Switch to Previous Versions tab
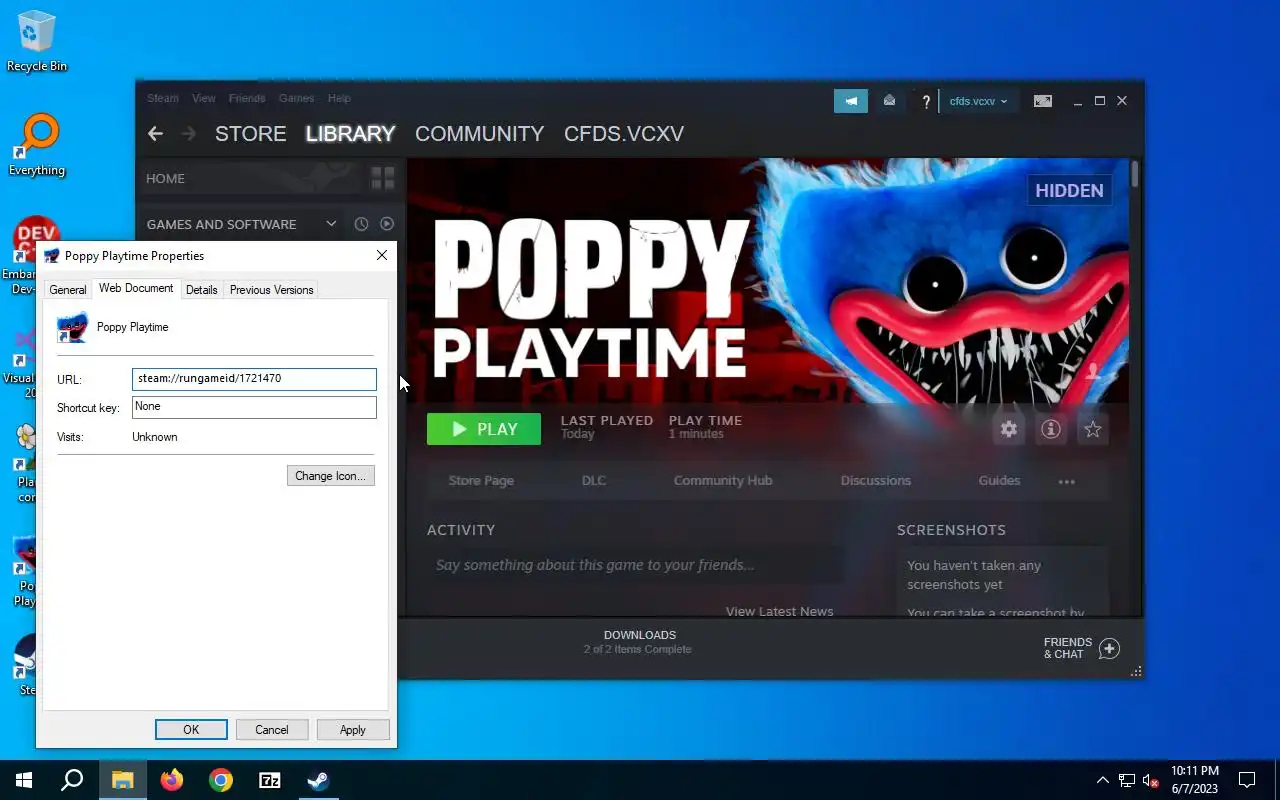The height and width of the screenshot is (800, 1280). tap(272, 290)
